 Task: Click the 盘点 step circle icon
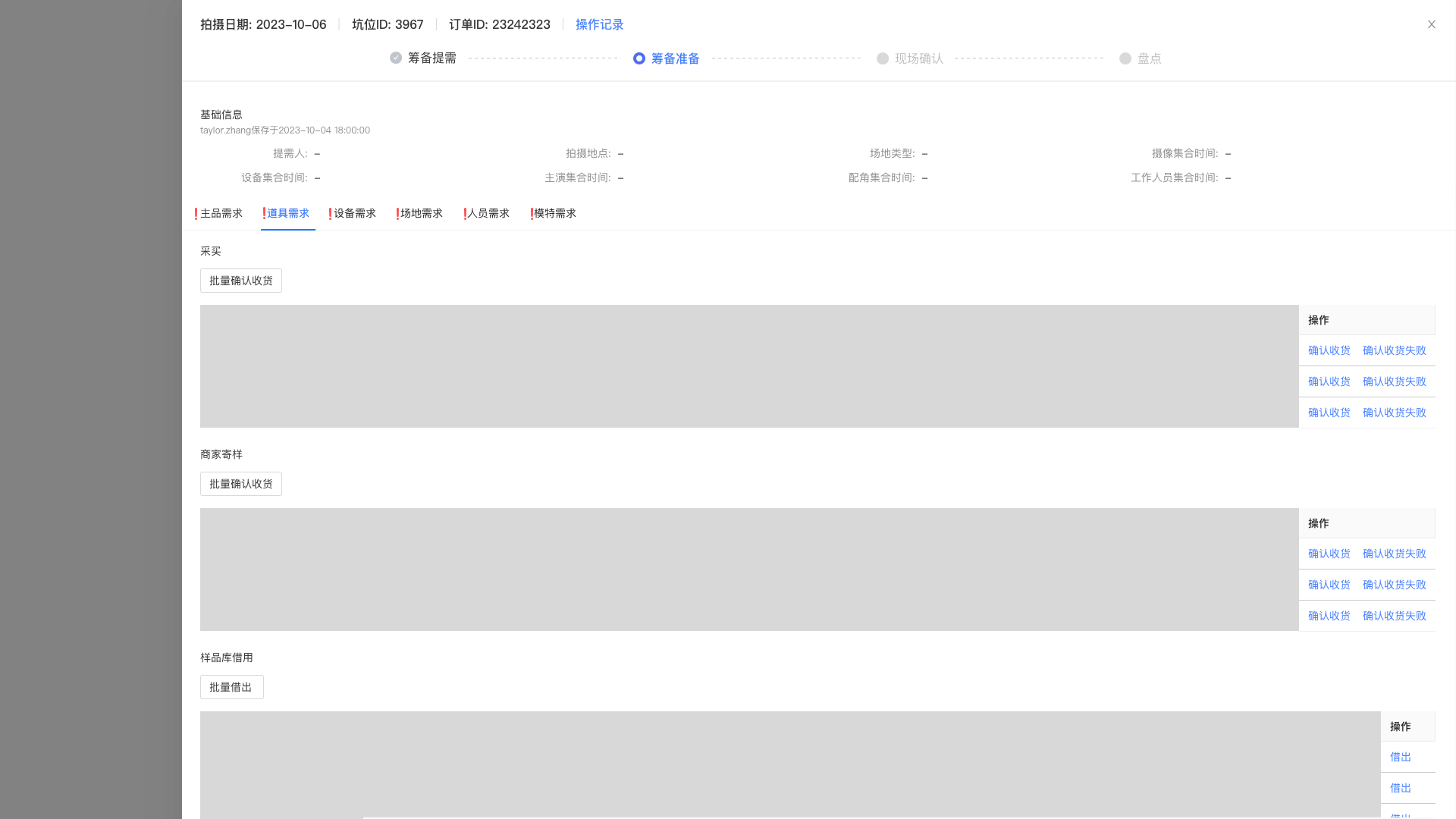point(1125,58)
